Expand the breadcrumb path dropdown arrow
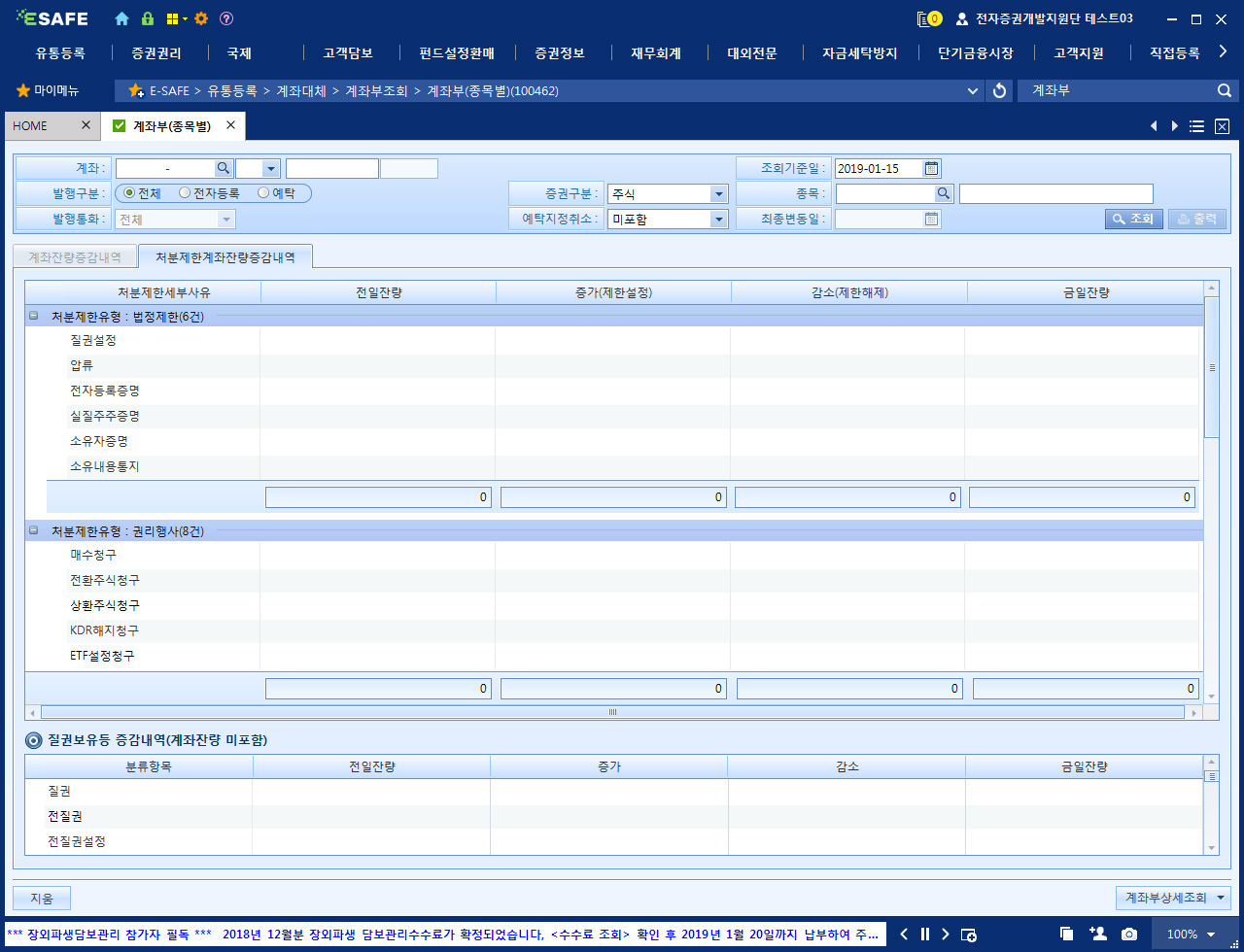This screenshot has height=952, width=1244. (x=973, y=90)
